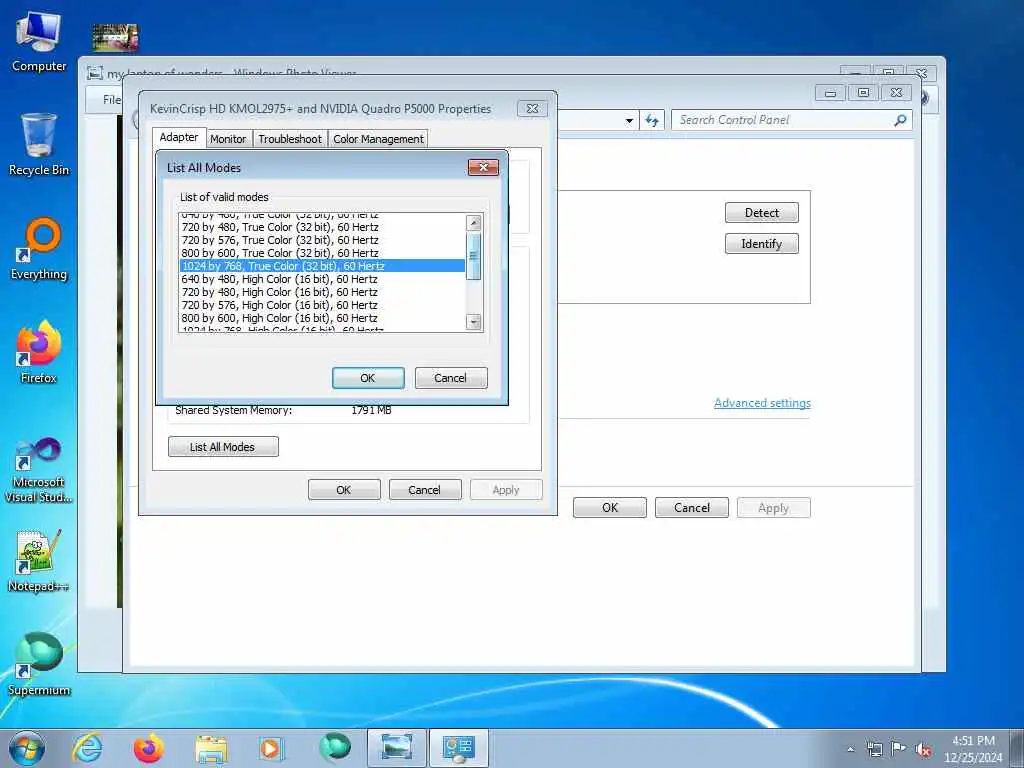Image resolution: width=1024 pixels, height=768 pixels.
Task: Click the valid modes list scrollbar thumb
Action: pyautogui.click(x=474, y=255)
